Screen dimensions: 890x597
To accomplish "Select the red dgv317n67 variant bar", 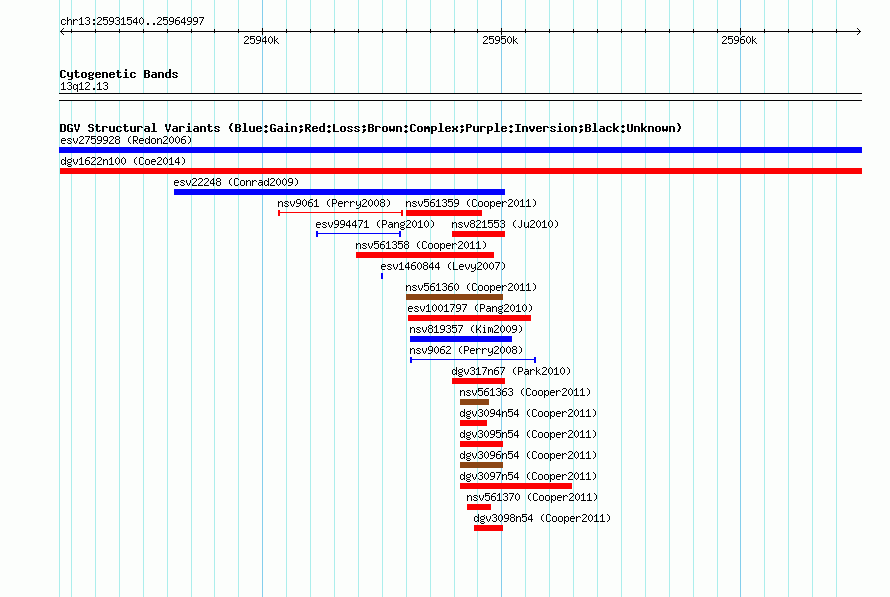I will 478,381.
